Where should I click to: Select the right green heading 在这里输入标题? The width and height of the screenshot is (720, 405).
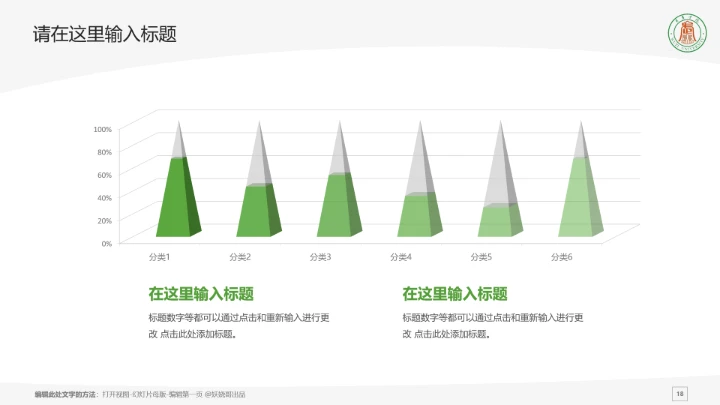click(x=455, y=294)
